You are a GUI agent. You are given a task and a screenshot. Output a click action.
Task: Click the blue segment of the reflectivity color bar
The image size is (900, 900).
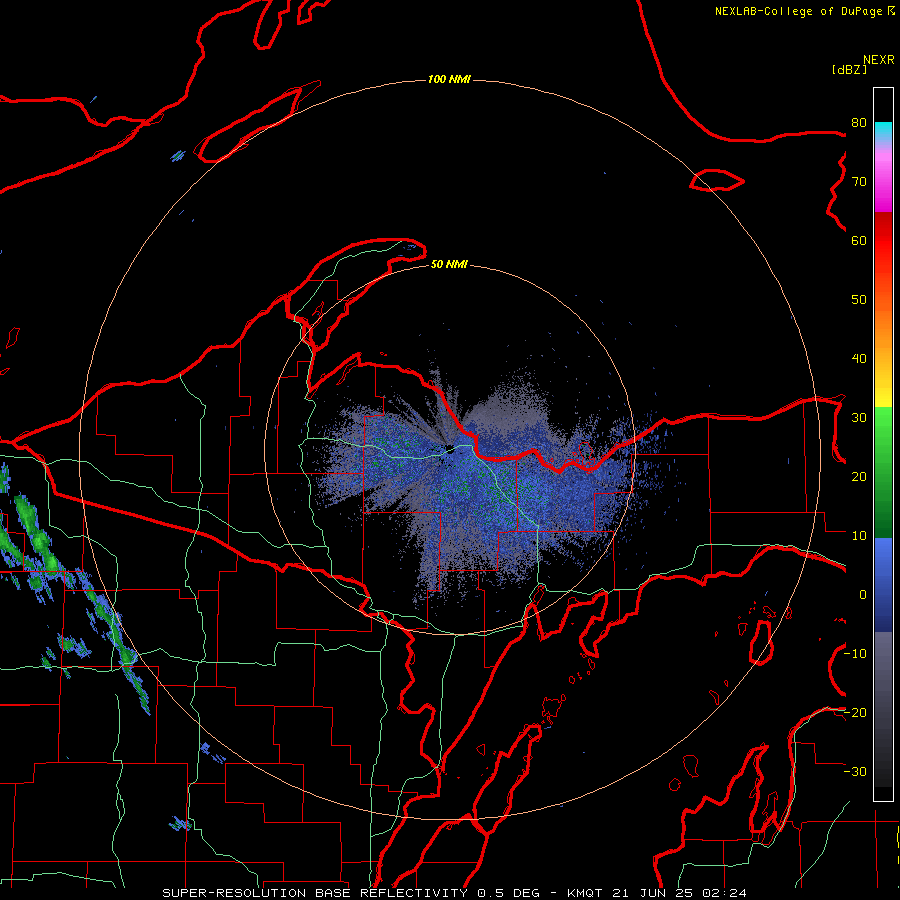pyautogui.click(x=883, y=585)
